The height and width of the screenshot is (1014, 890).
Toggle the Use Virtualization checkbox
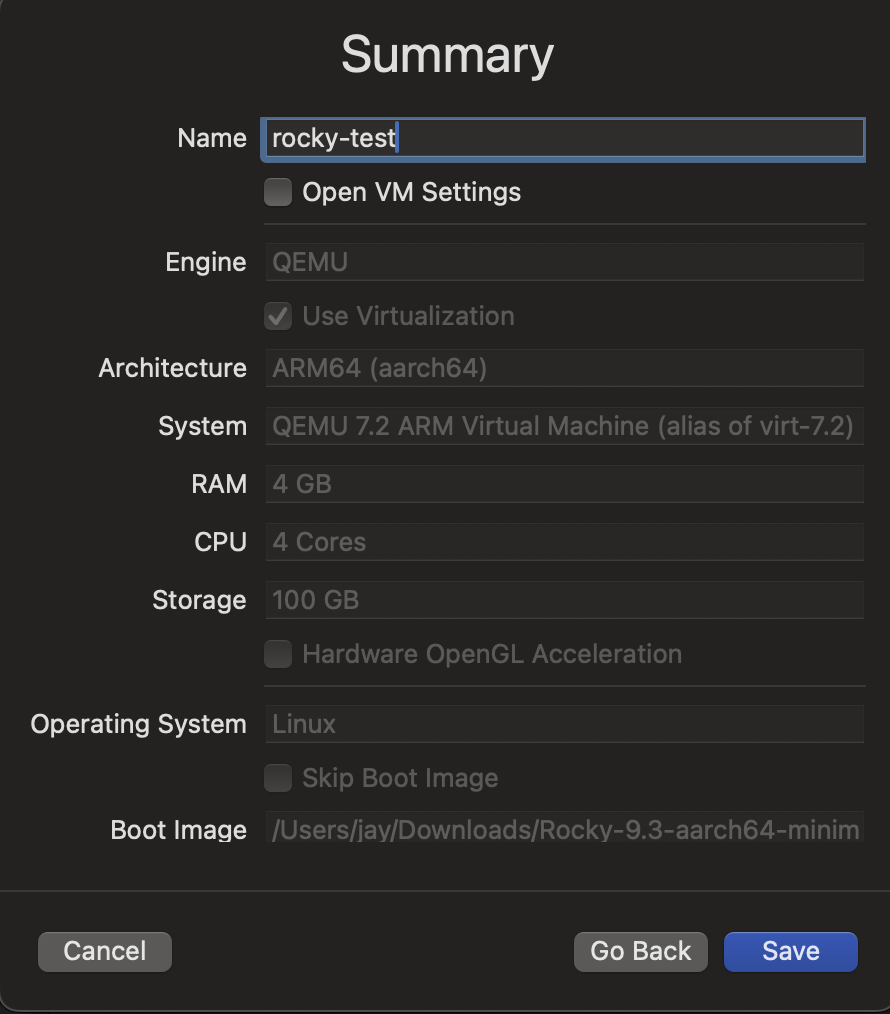(x=278, y=317)
